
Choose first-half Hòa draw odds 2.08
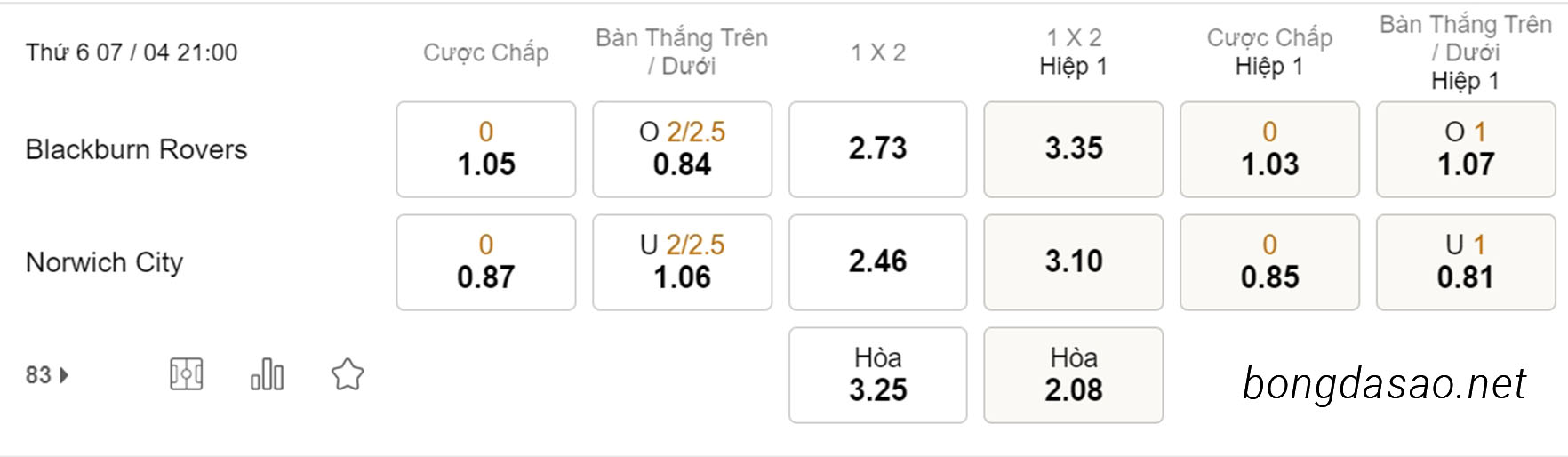coord(1074,375)
